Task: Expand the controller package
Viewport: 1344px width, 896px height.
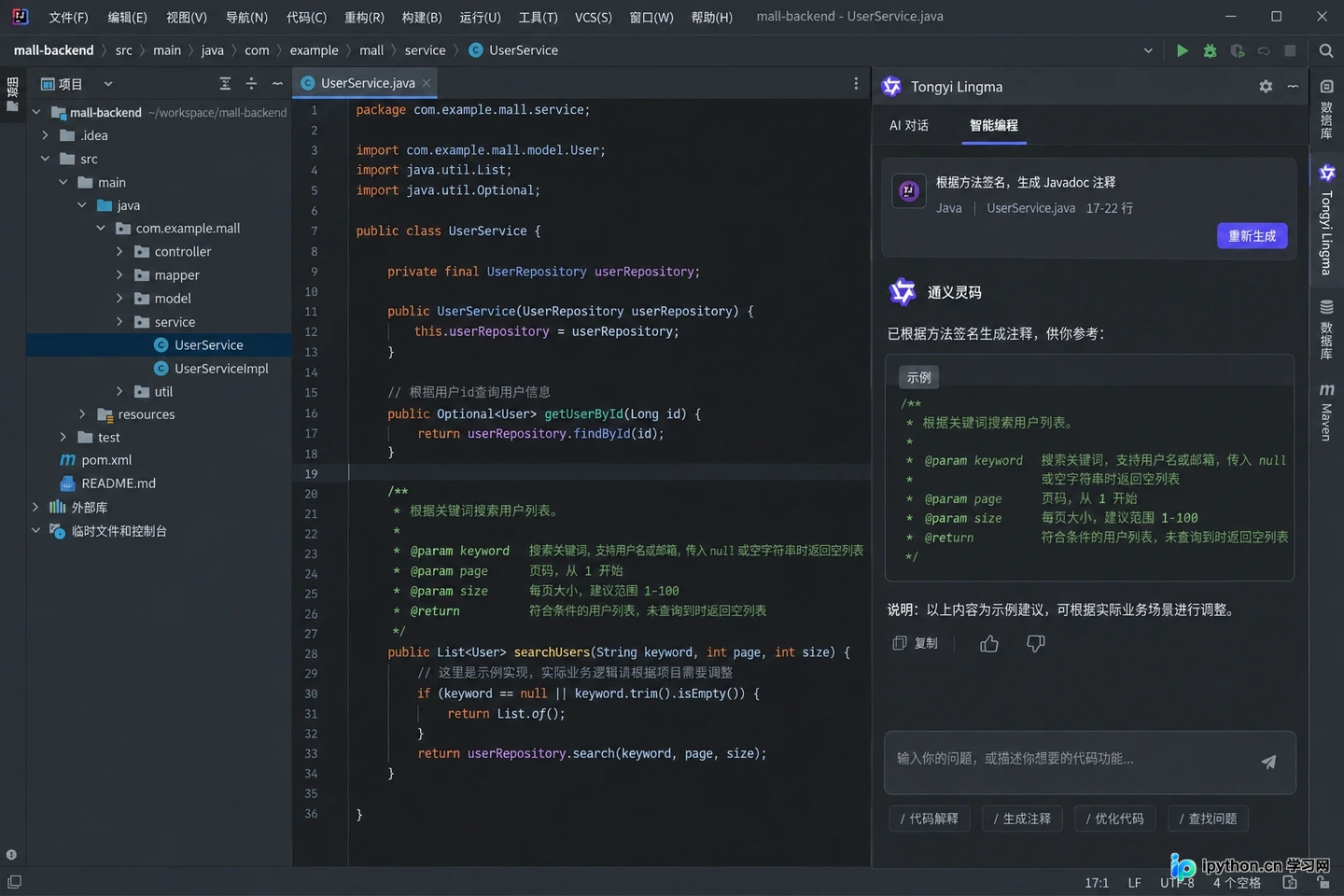Action: [119, 252]
